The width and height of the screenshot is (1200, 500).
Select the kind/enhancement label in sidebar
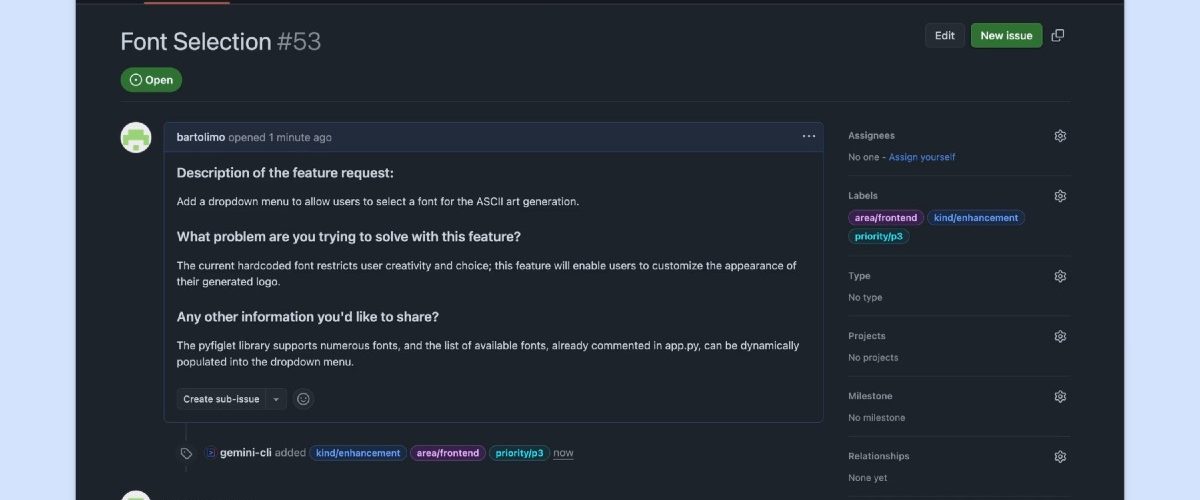point(976,217)
